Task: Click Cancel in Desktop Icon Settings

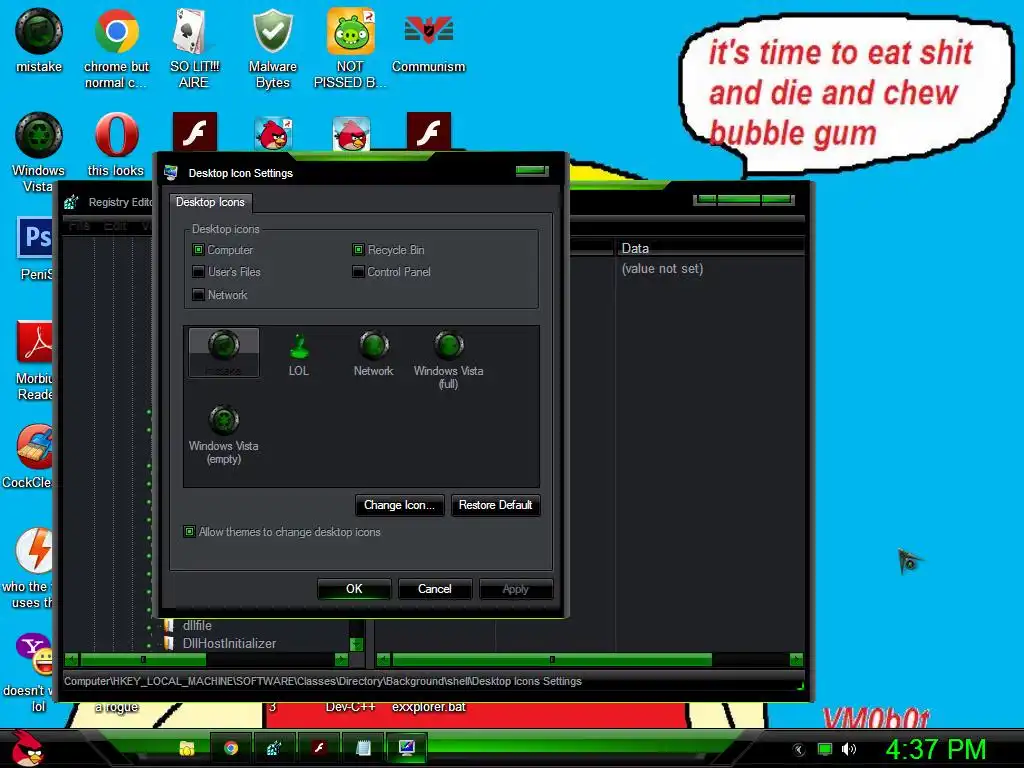Action: click(434, 588)
